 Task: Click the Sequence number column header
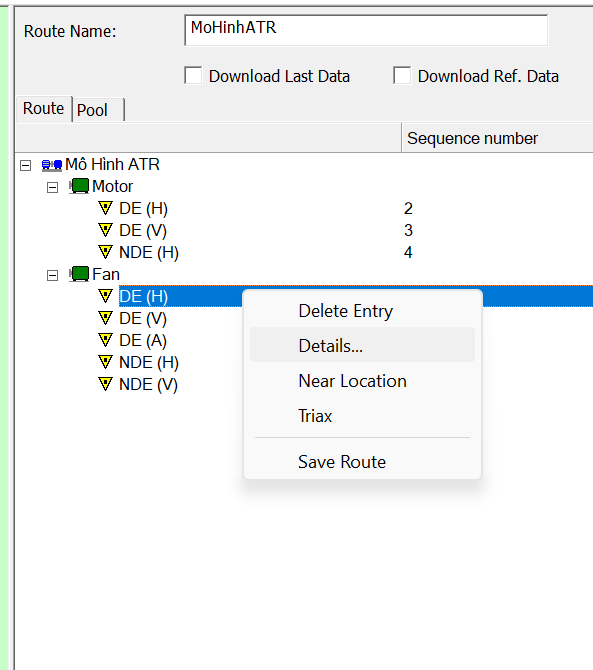click(497, 138)
